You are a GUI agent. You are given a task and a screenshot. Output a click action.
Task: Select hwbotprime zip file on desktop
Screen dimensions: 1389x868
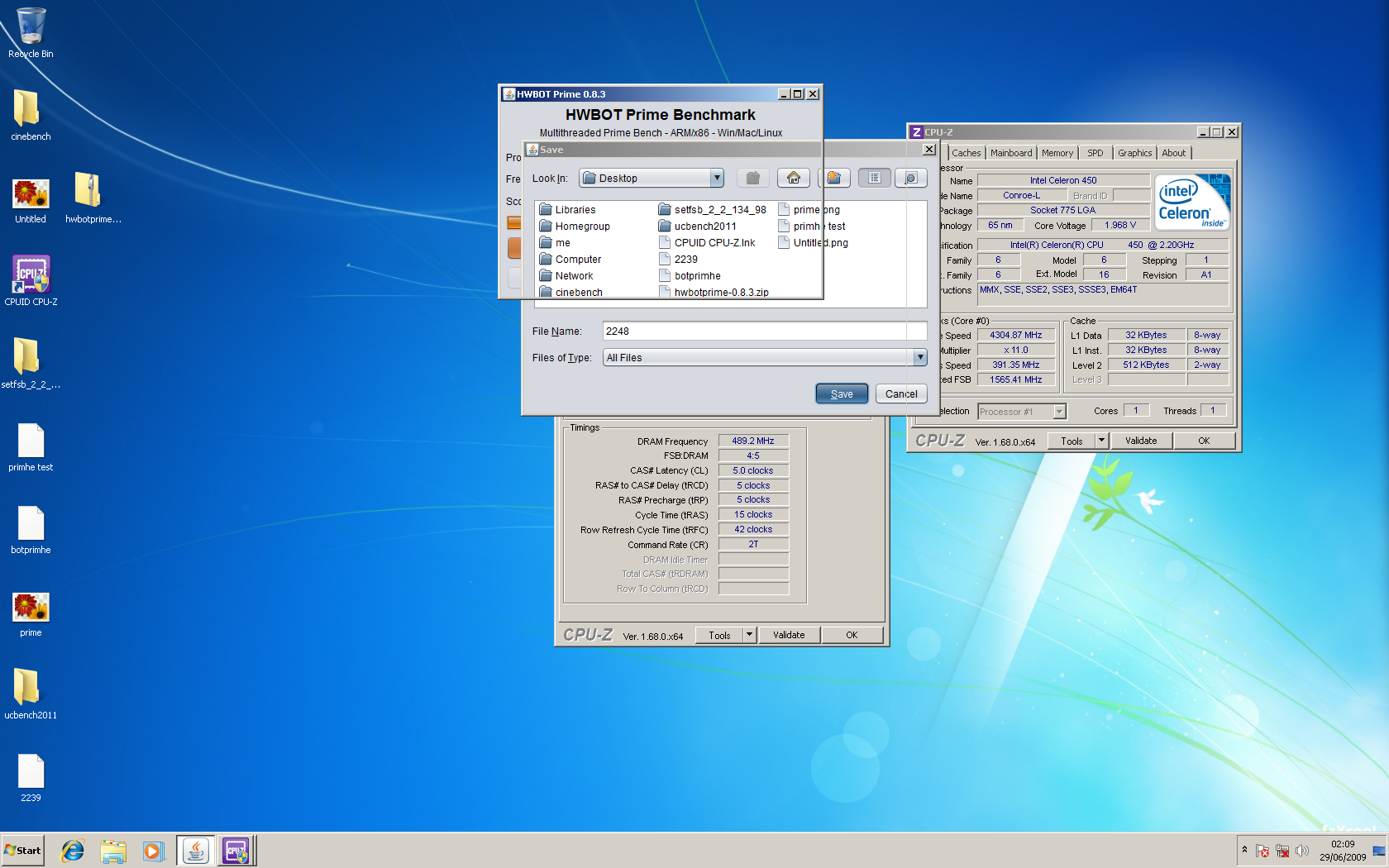93,198
